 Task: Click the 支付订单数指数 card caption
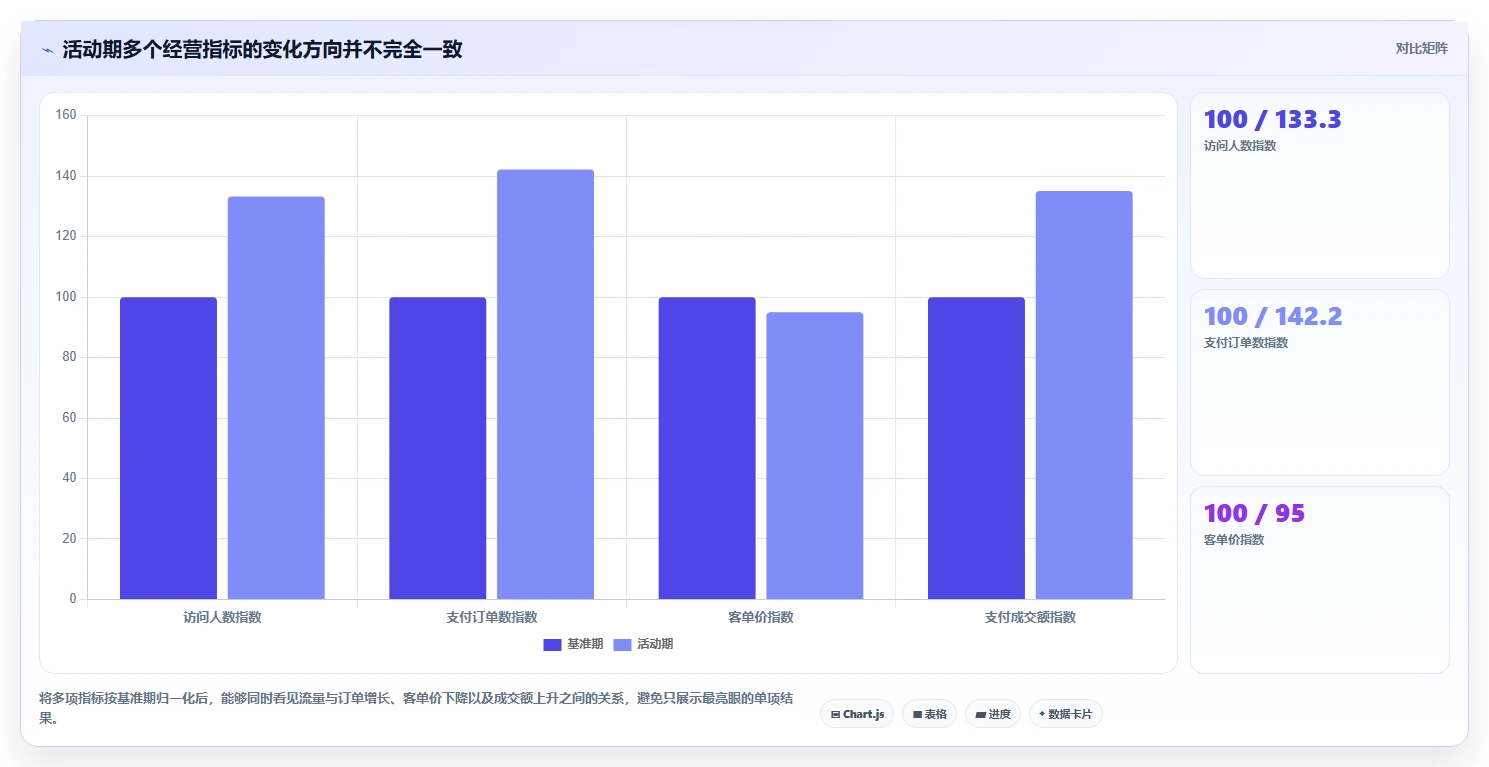tap(1246, 343)
